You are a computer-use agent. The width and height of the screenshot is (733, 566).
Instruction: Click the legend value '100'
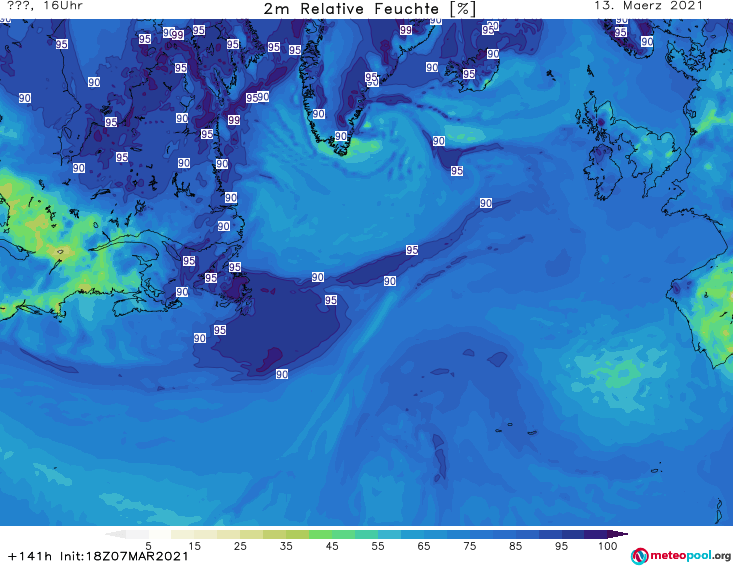607,546
